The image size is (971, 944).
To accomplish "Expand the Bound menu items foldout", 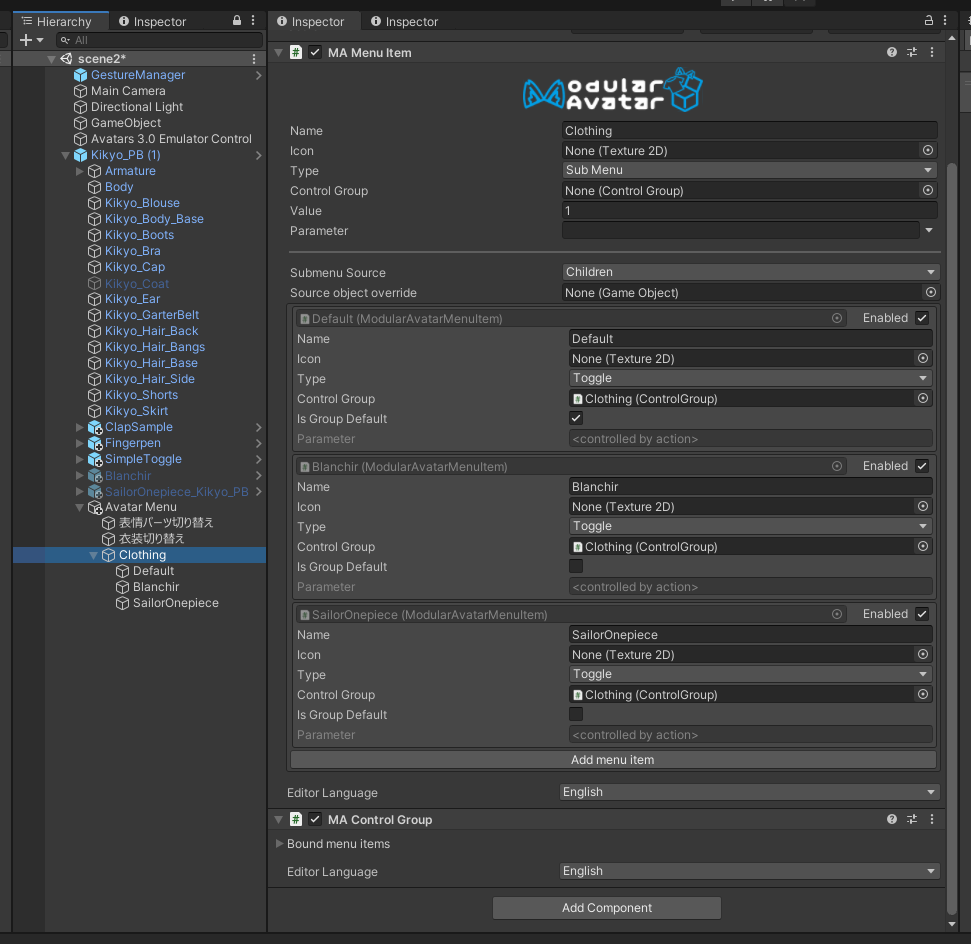I will tap(279, 844).
